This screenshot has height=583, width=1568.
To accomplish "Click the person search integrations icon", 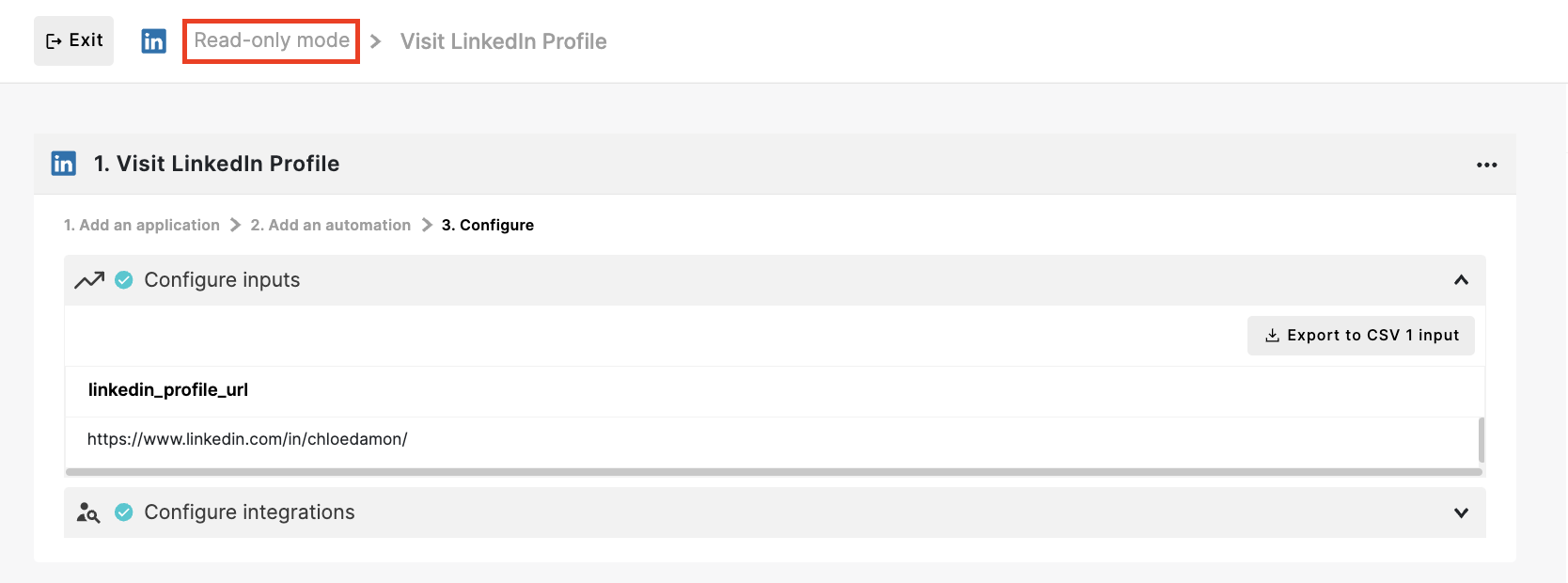I will pos(88,512).
